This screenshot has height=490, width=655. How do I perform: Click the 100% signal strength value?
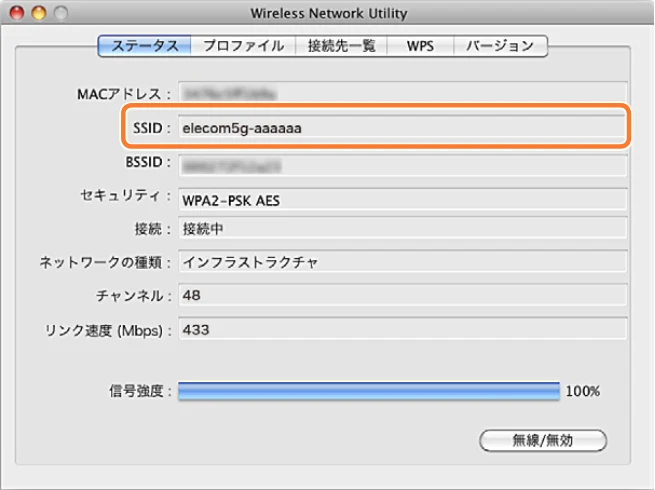point(583,391)
